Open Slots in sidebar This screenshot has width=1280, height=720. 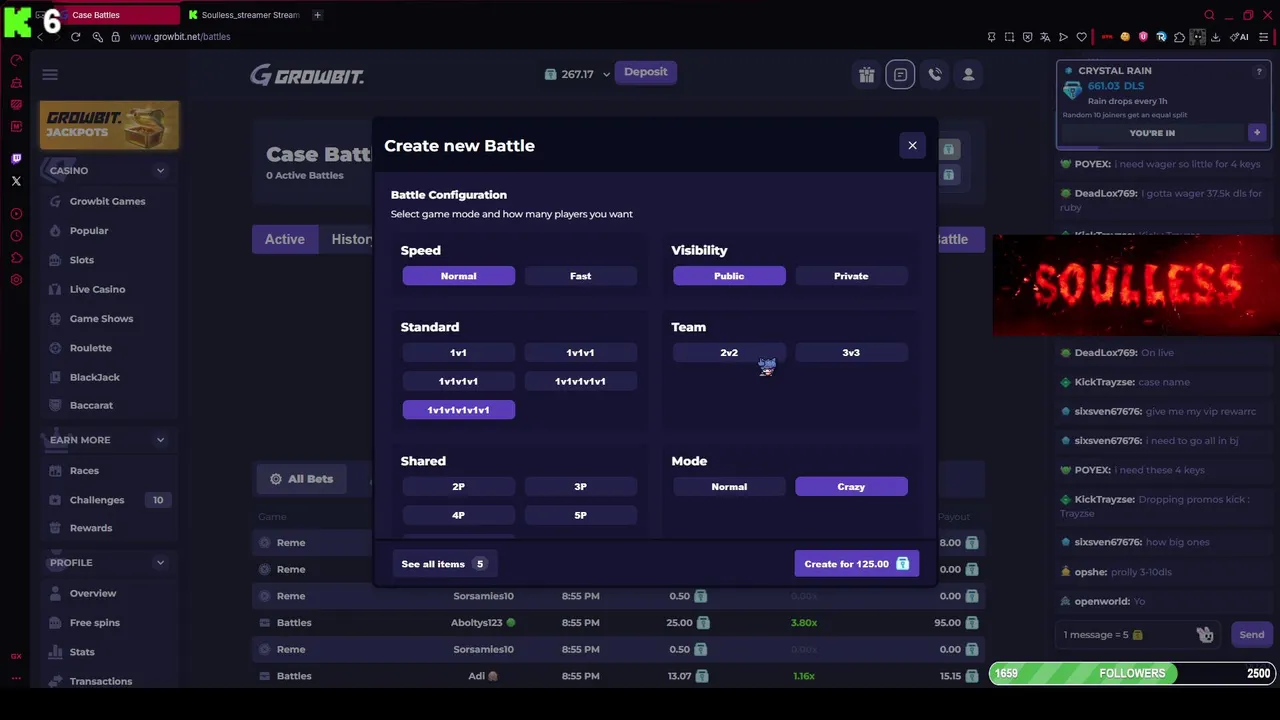tap(82, 260)
